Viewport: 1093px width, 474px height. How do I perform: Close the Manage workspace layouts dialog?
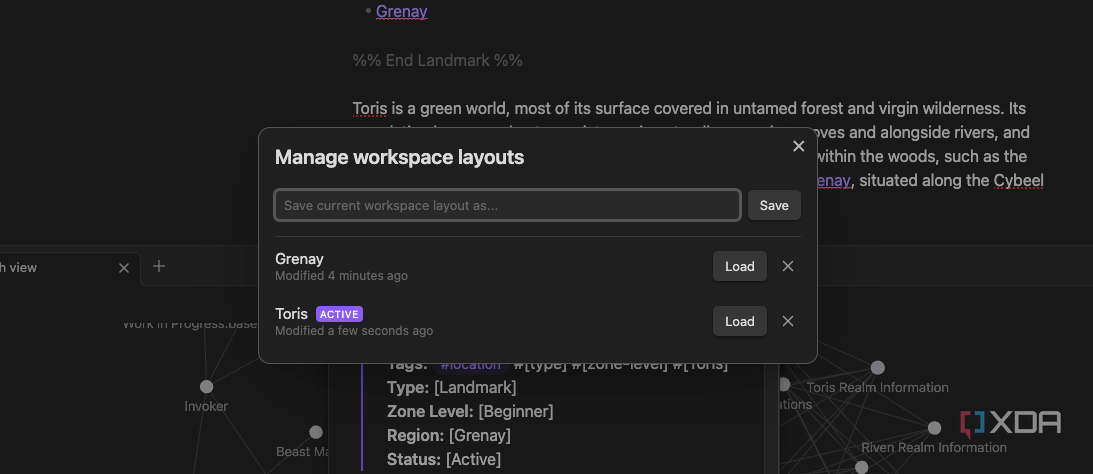(799, 146)
